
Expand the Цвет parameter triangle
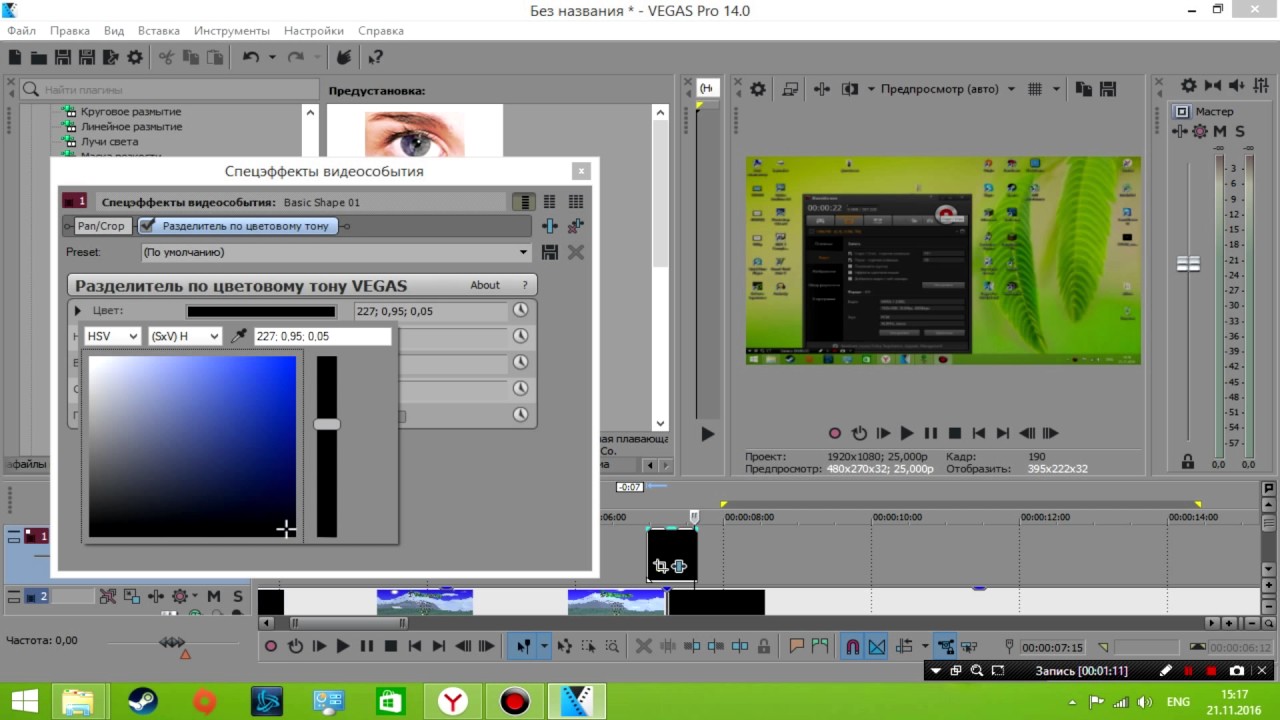78,311
